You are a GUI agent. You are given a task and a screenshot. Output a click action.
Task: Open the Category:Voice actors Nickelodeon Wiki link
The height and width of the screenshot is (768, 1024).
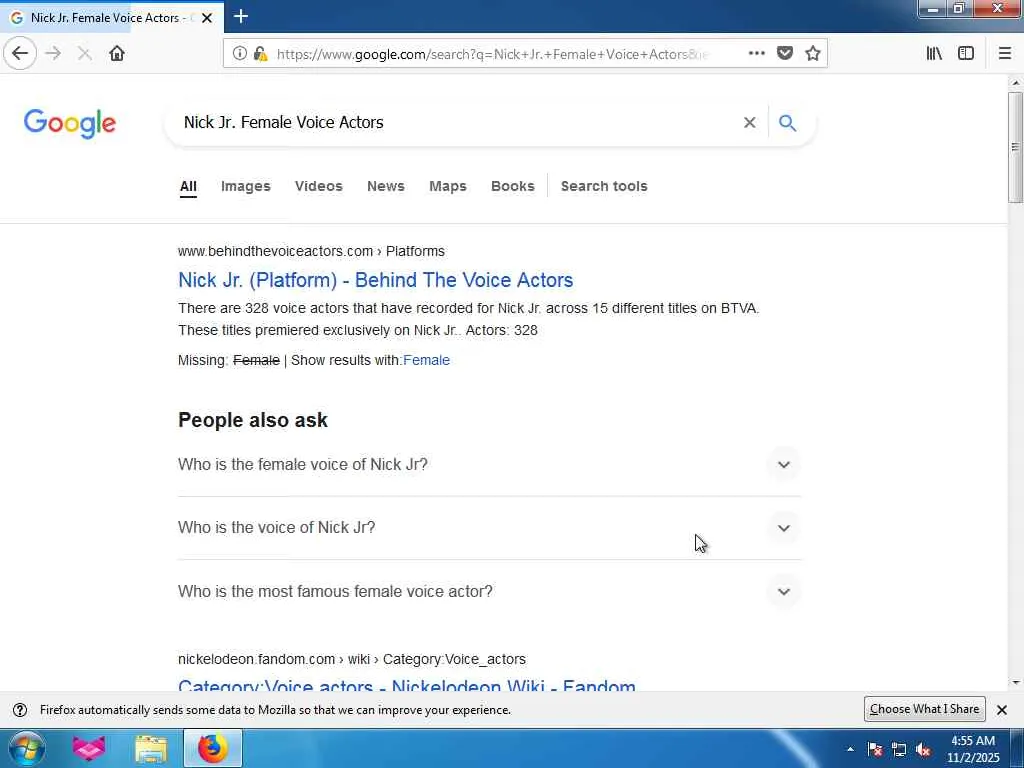(x=407, y=684)
